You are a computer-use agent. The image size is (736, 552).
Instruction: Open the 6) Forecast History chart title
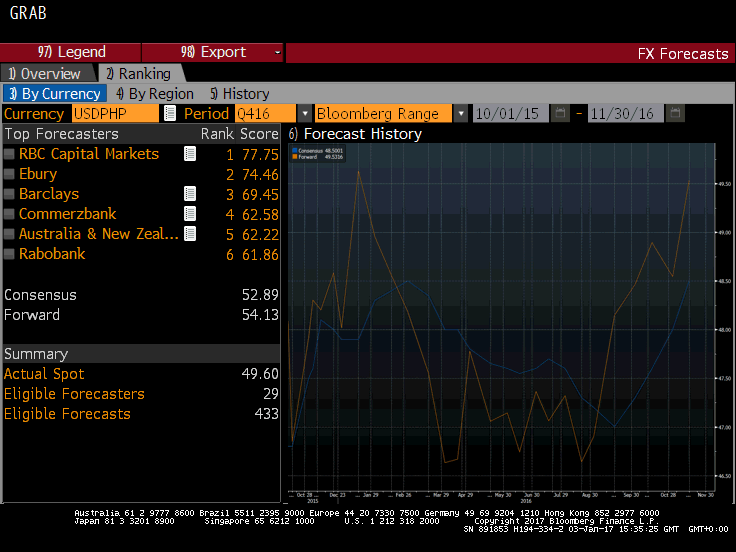click(355, 134)
